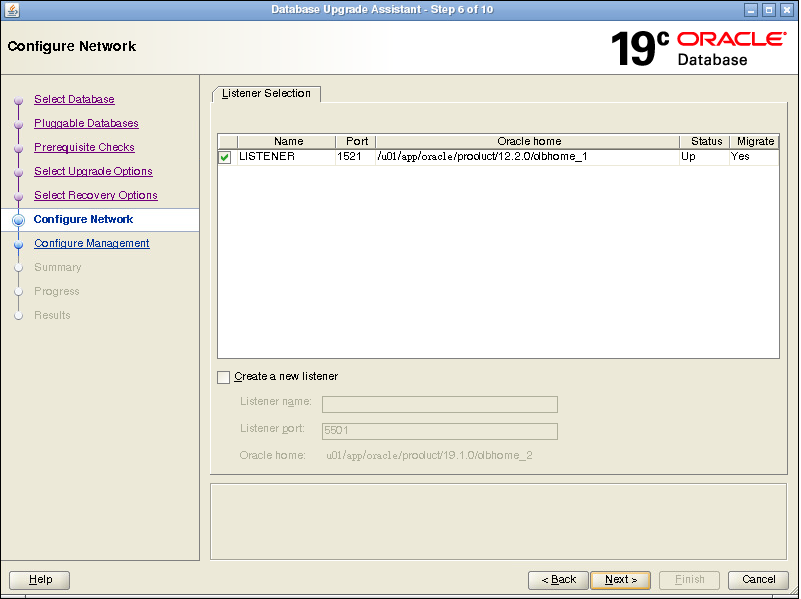Click the Cancel button

tap(759, 580)
